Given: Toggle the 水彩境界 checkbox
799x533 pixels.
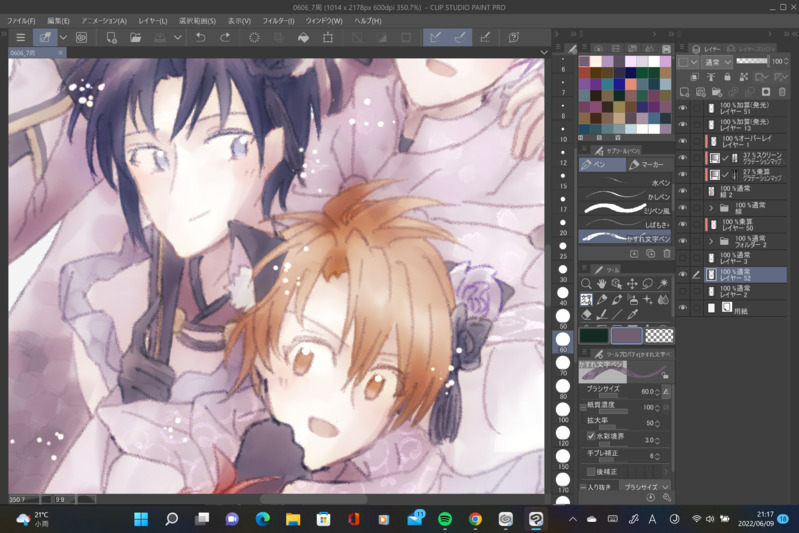Looking at the screenshot, I should point(591,436).
